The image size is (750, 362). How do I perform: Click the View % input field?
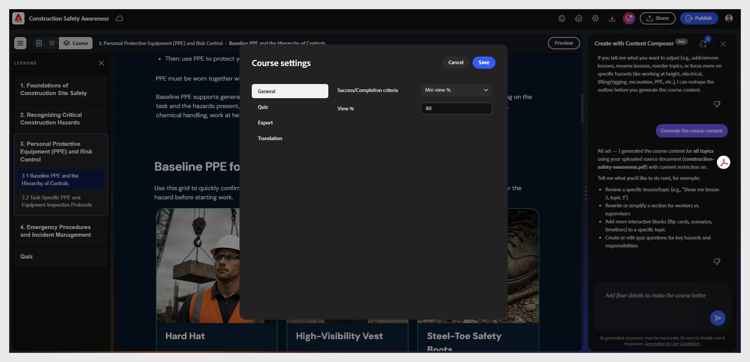[456, 109]
